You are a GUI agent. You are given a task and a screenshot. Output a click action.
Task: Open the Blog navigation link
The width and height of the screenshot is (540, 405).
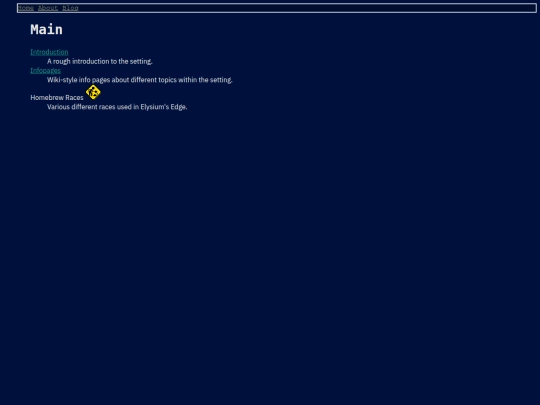70,8
